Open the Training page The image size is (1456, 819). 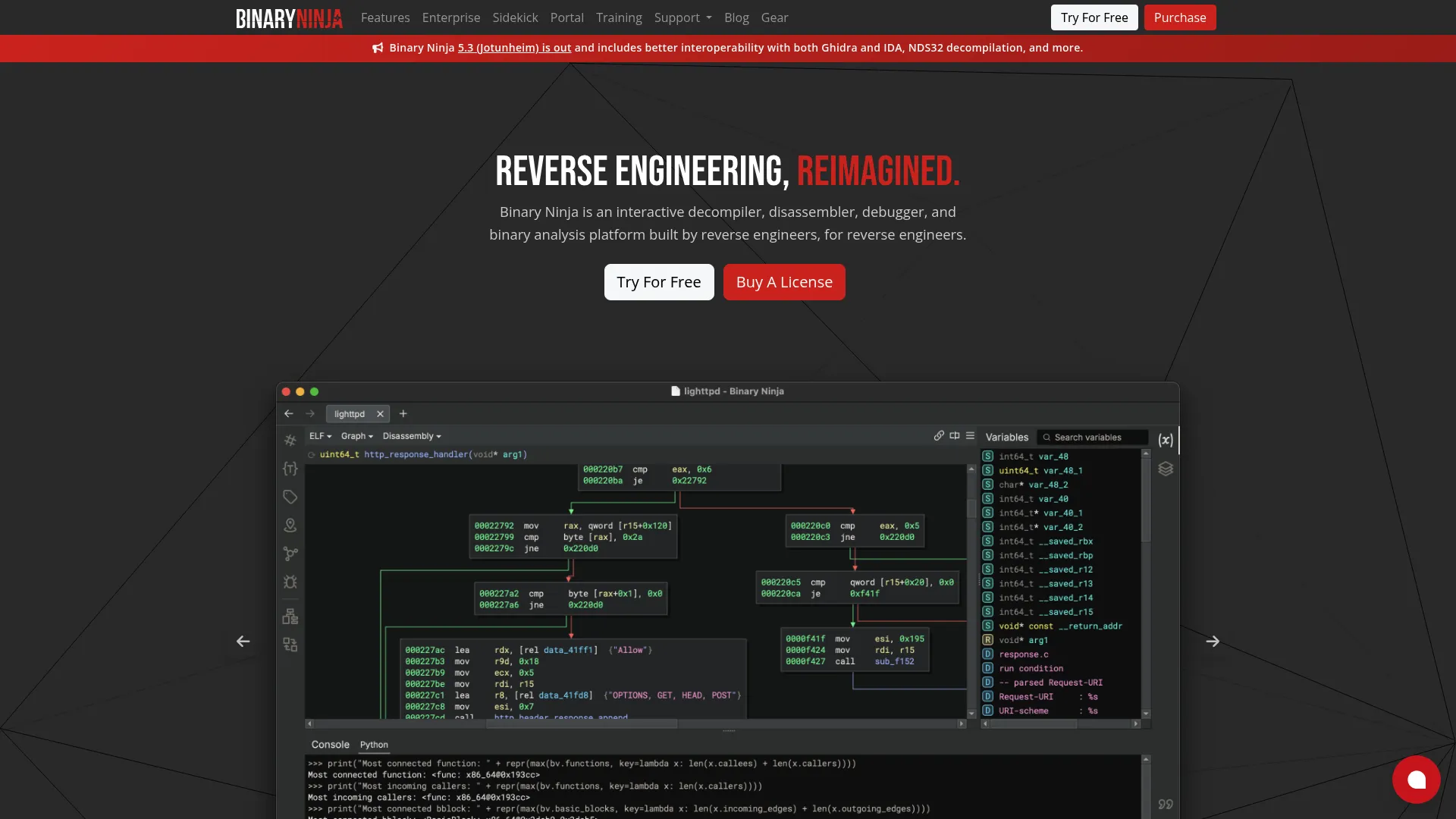point(619,17)
